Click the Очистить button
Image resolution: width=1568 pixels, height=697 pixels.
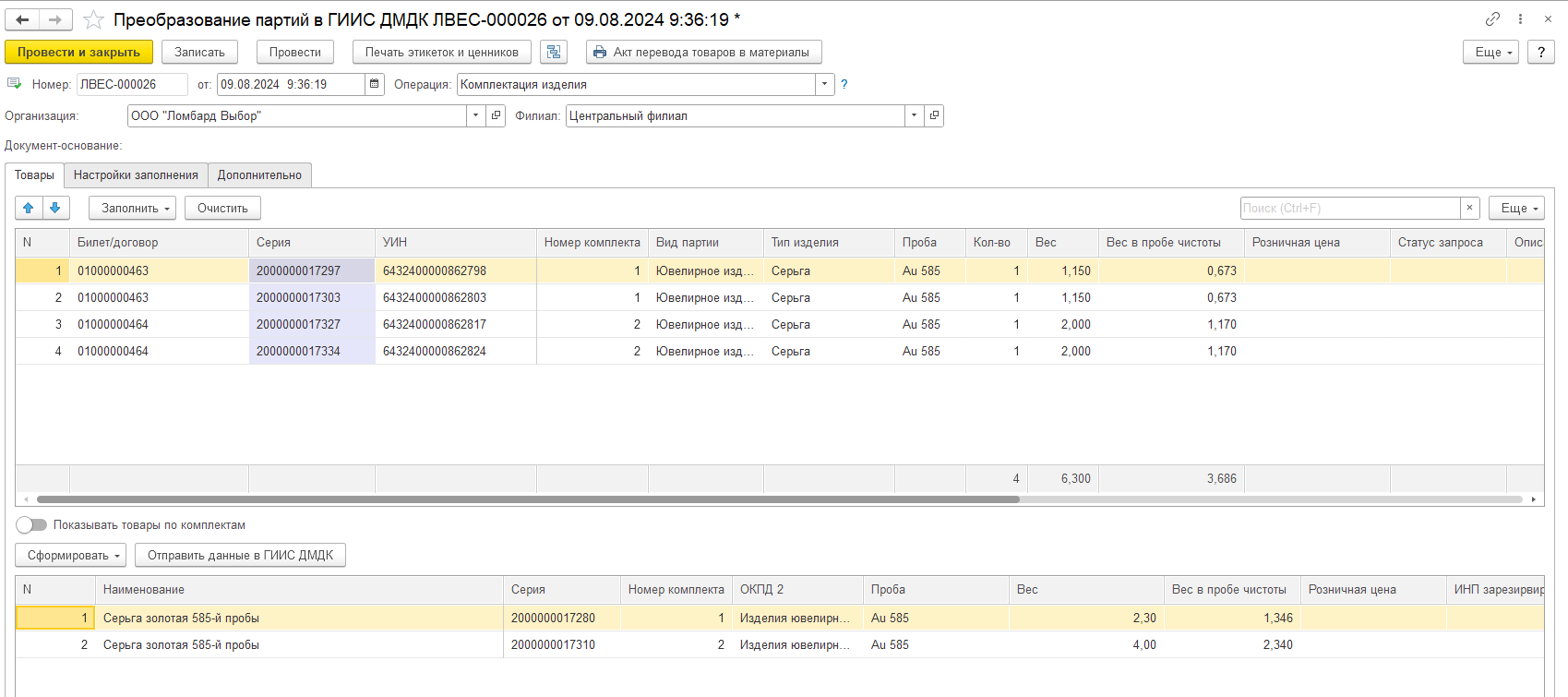[222, 208]
